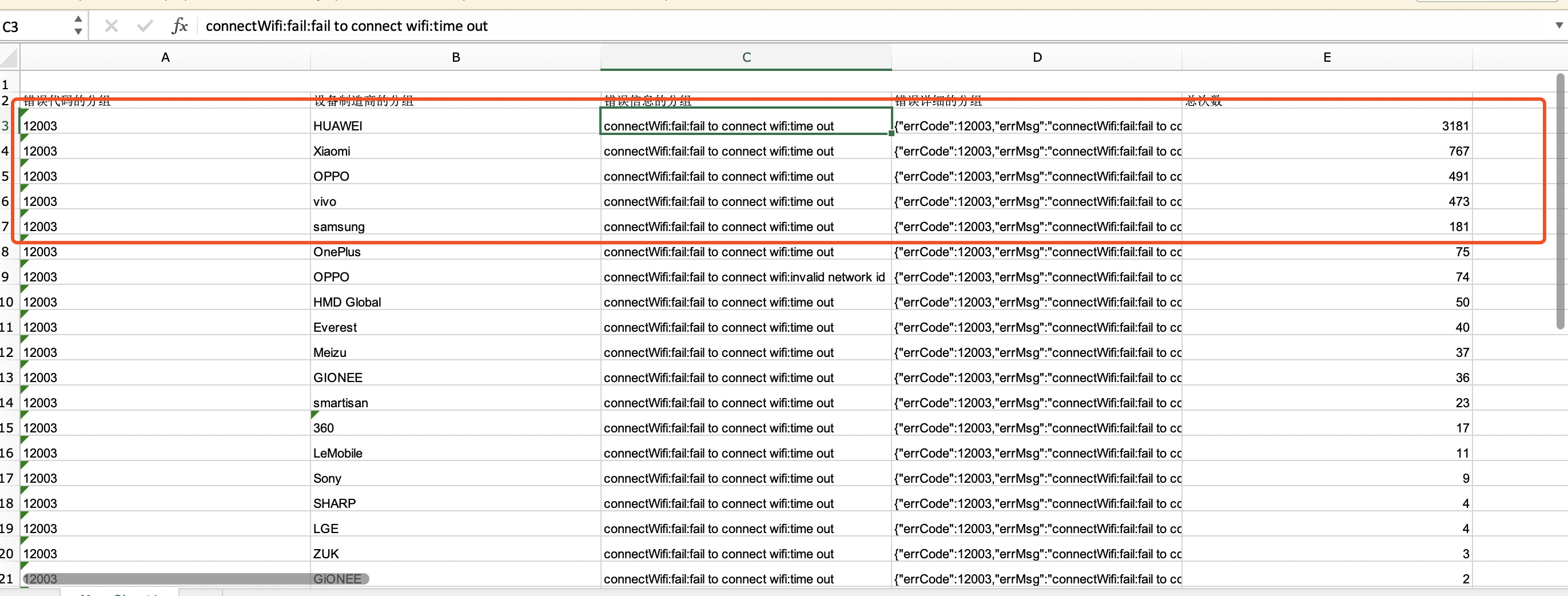Expand the formula bar with right-side chevron

coord(1558,26)
